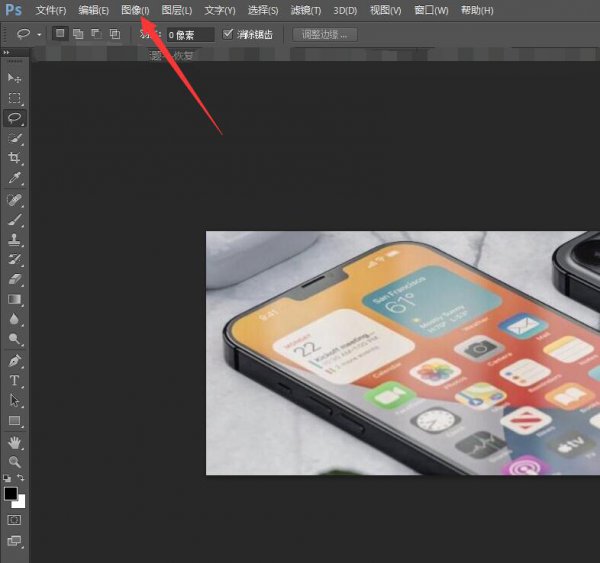Image resolution: width=600 pixels, height=563 pixels.
Task: Open the 图像(I) menu
Action: [x=135, y=10]
